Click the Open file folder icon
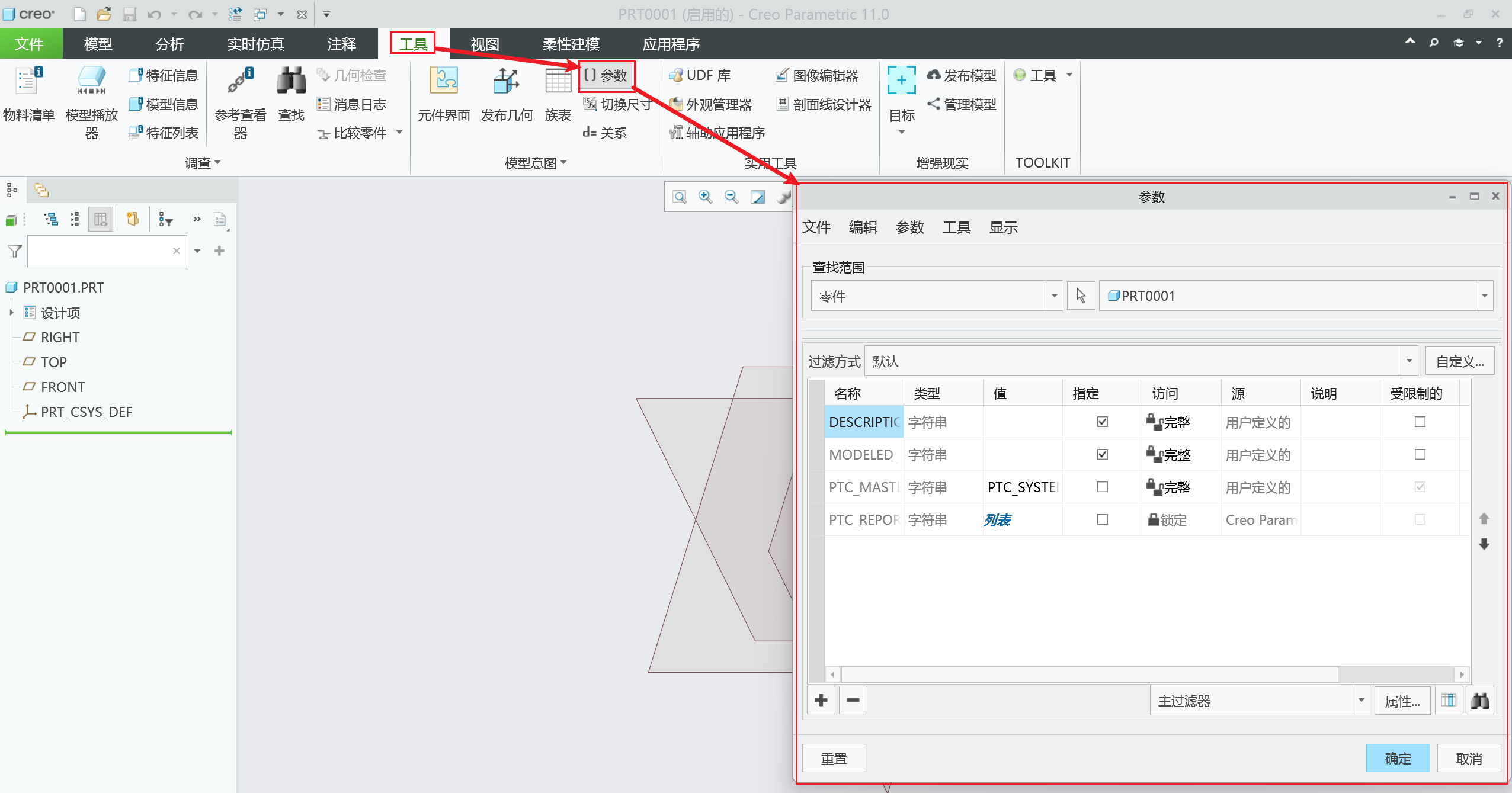The image size is (1512, 793). coord(104,14)
